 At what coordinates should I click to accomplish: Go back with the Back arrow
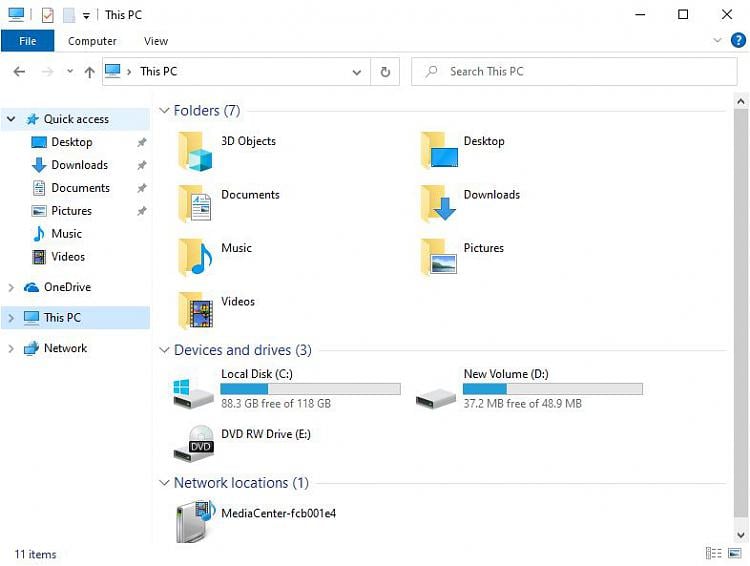19,72
